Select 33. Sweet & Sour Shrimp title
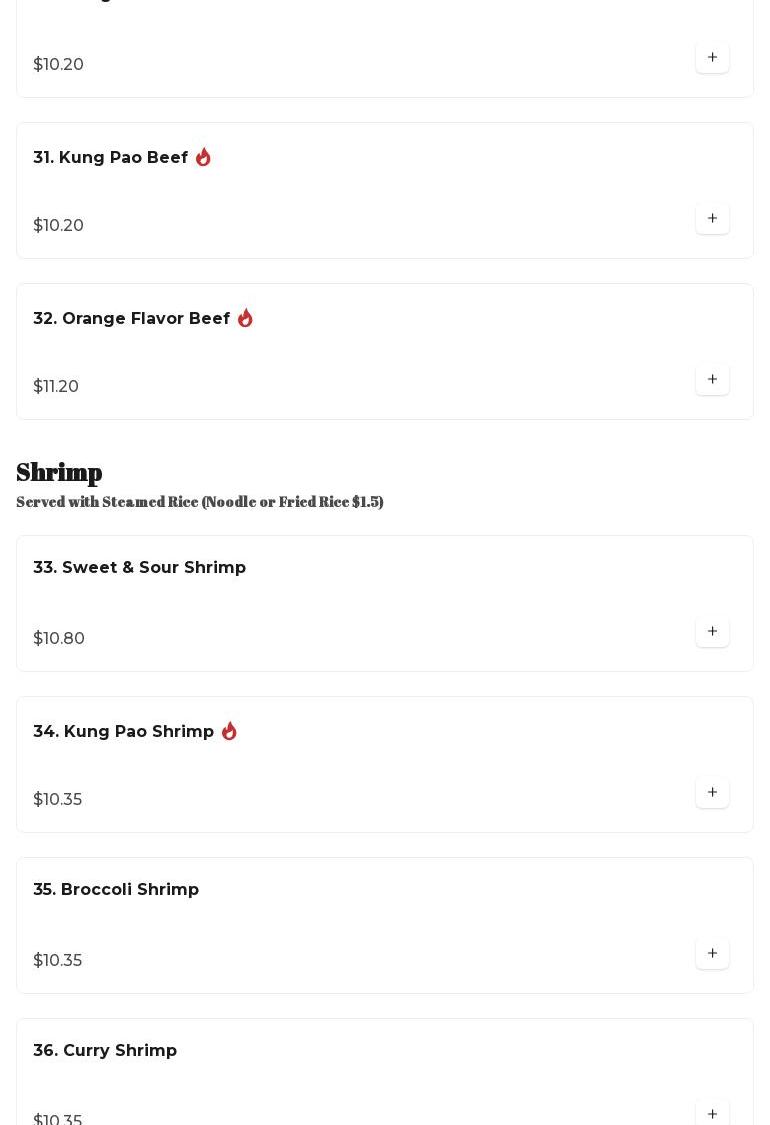Viewport: 770px width, 1125px height. [x=139, y=568]
